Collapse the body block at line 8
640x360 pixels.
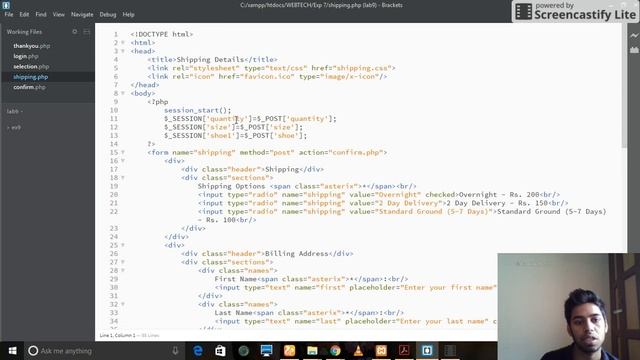coord(123,93)
